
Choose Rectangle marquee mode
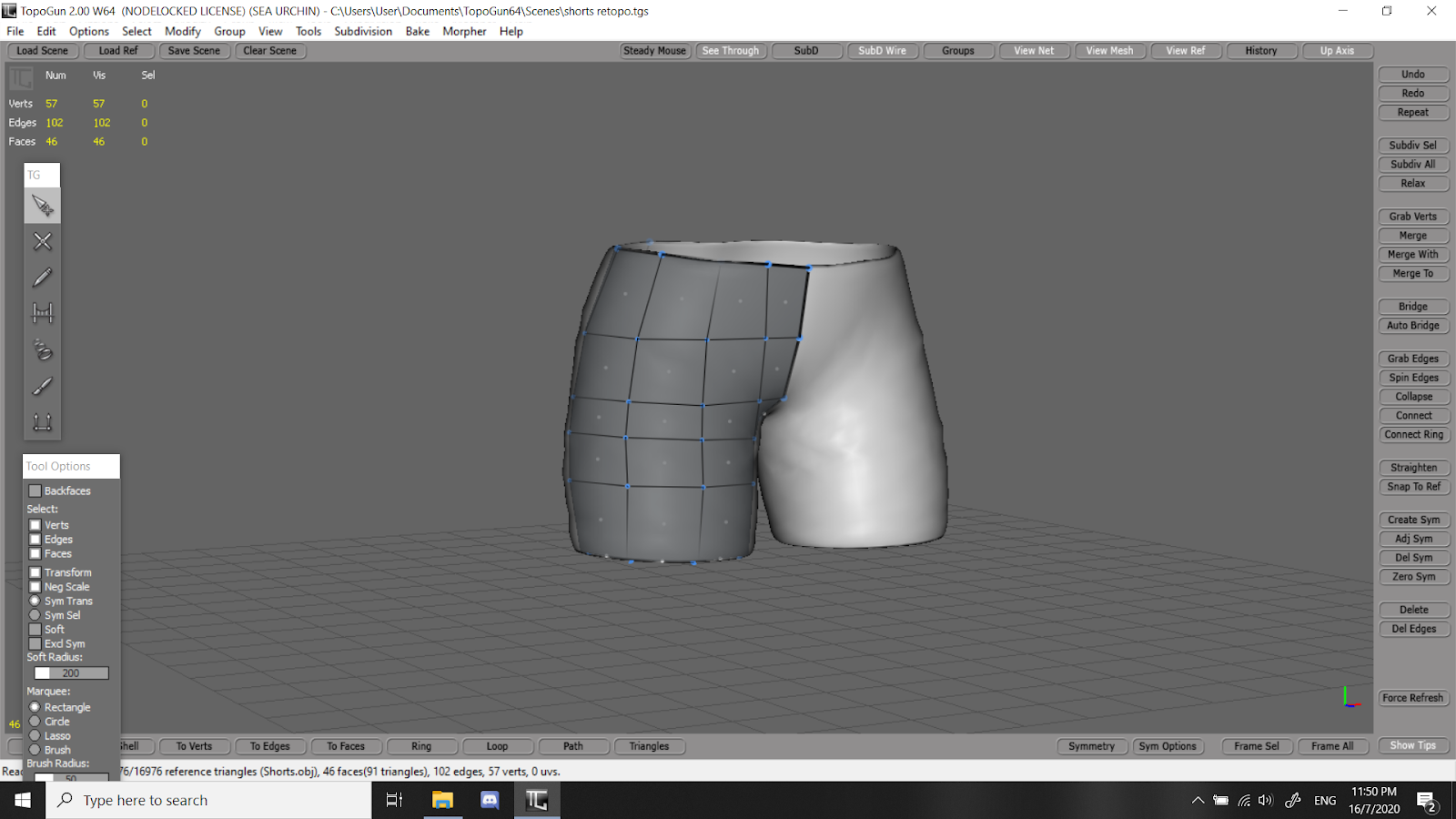(x=35, y=707)
